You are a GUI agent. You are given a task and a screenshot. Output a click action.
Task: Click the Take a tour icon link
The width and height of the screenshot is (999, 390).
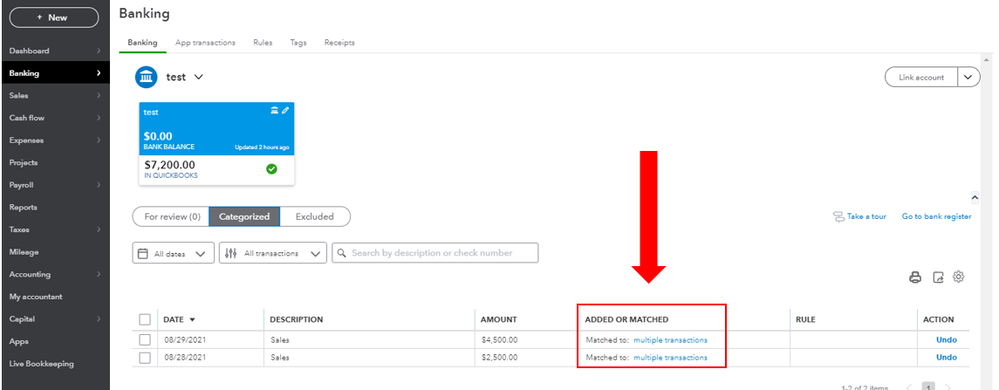click(860, 217)
